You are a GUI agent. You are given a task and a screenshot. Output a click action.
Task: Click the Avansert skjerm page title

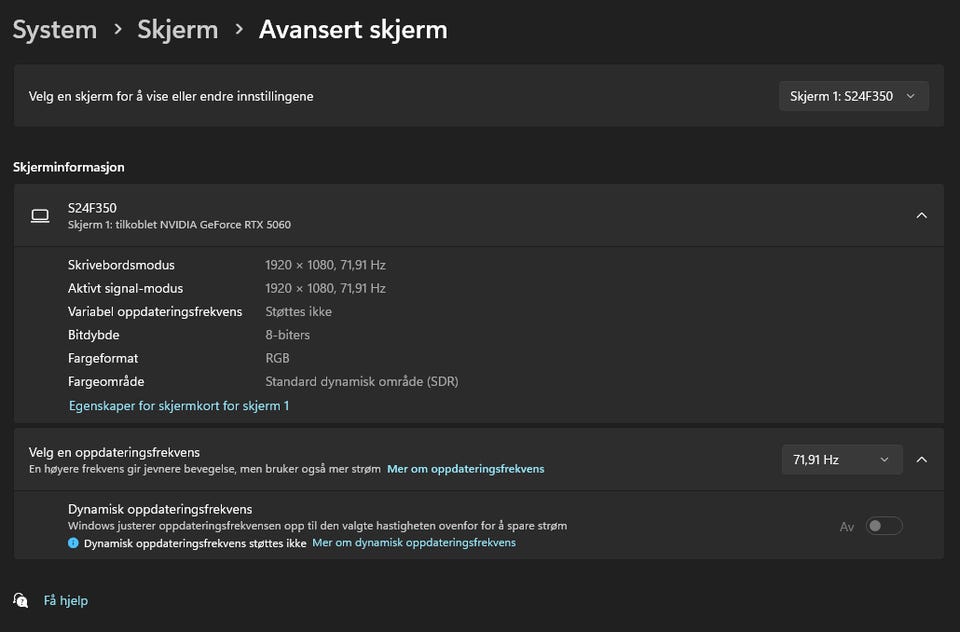pos(353,29)
